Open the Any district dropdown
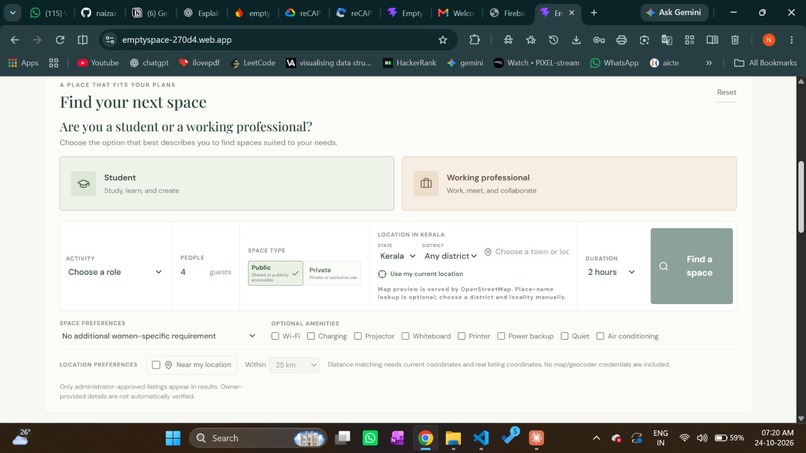This screenshot has height=453, width=806. click(450, 256)
